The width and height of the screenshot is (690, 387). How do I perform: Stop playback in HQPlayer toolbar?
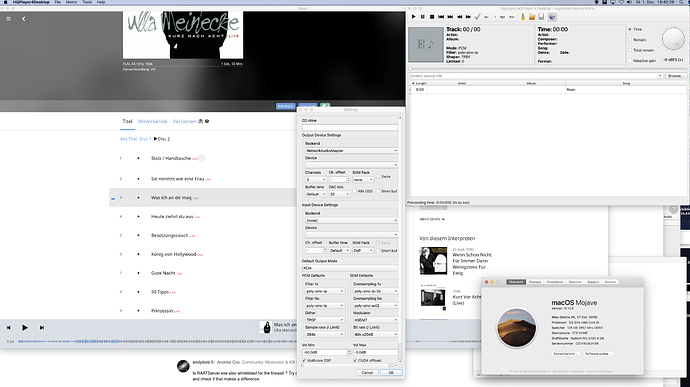pos(432,17)
